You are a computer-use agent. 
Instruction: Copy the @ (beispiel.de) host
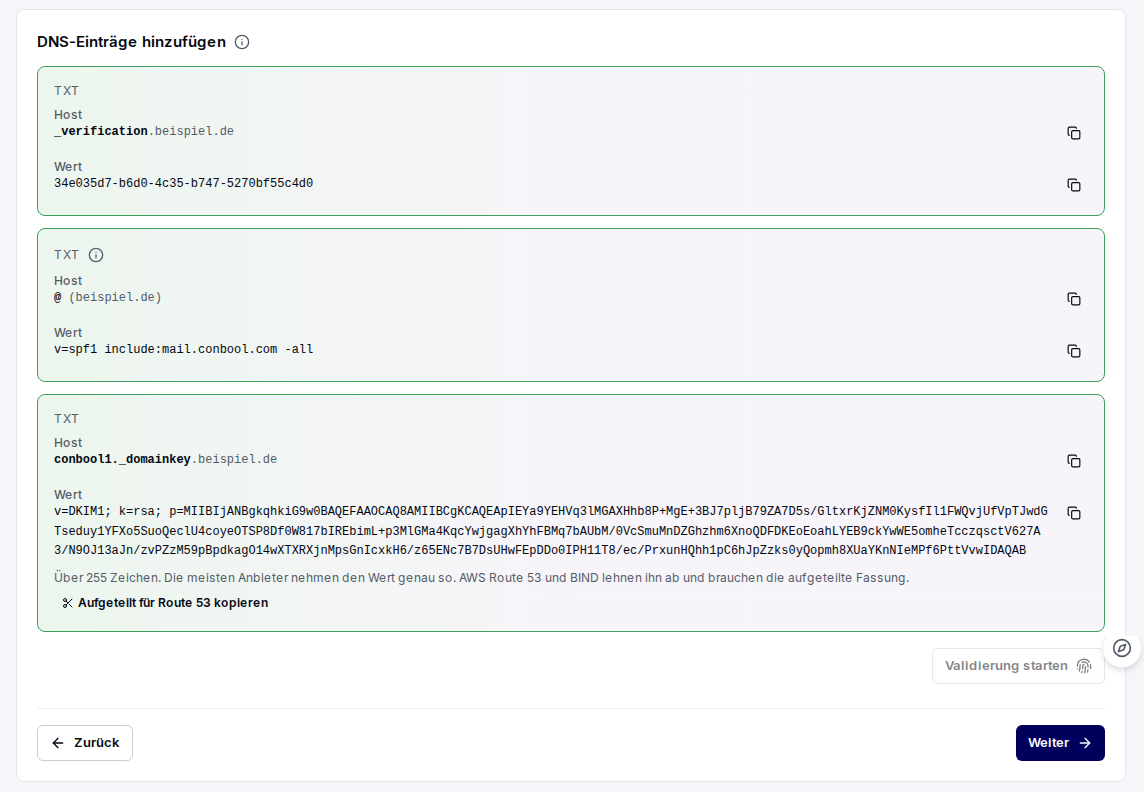click(1073, 299)
